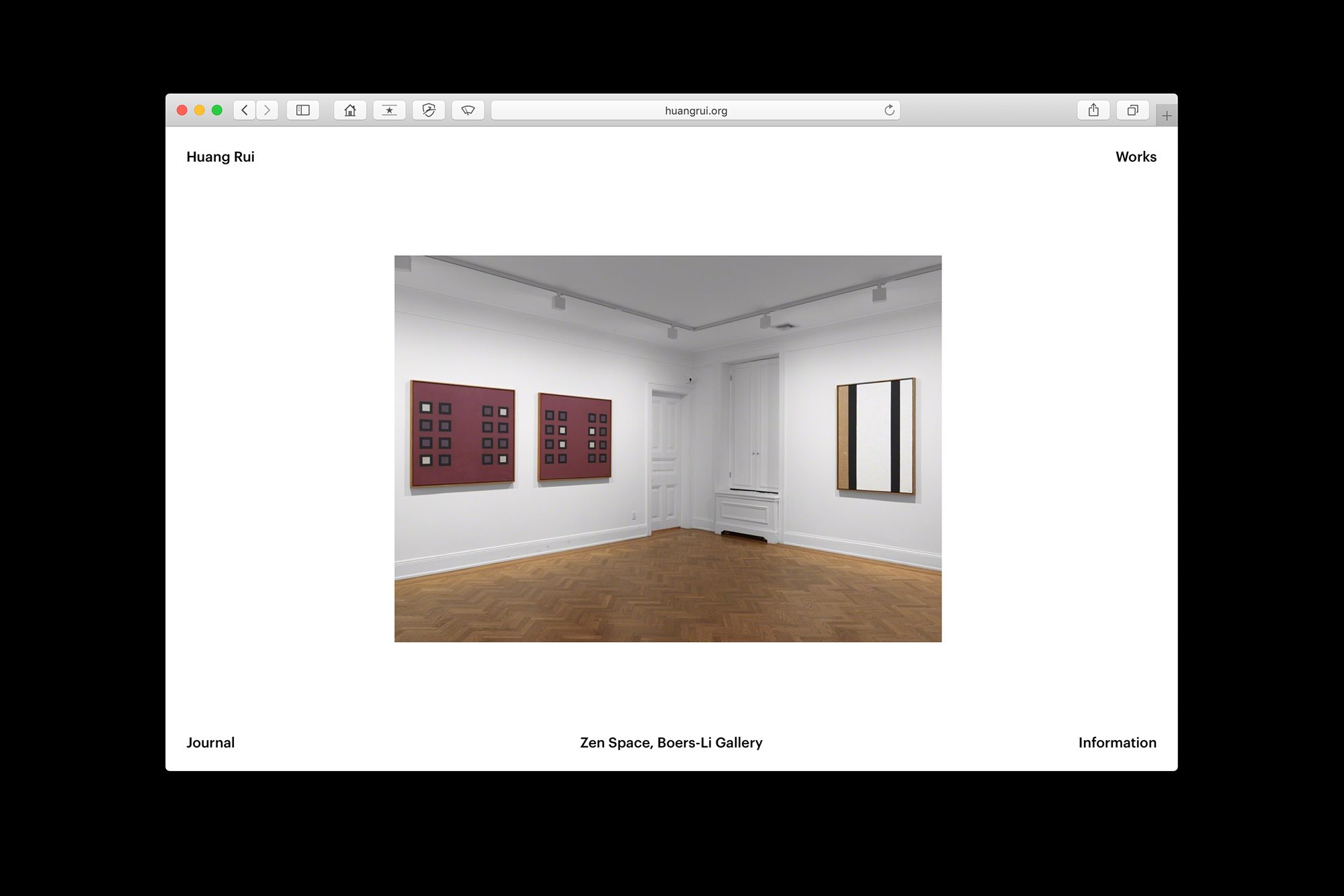Click the Huang Rui site title
Screen dimensions: 1344x896
coord(220,156)
